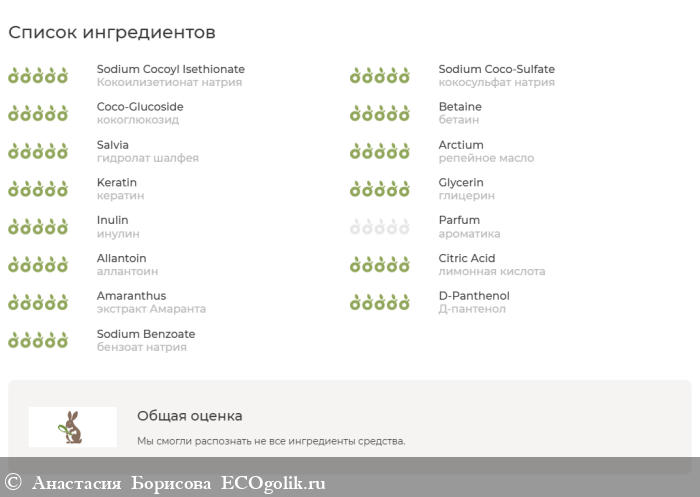Click the rating icons next to Betaine
700x497 pixels.
(380, 113)
